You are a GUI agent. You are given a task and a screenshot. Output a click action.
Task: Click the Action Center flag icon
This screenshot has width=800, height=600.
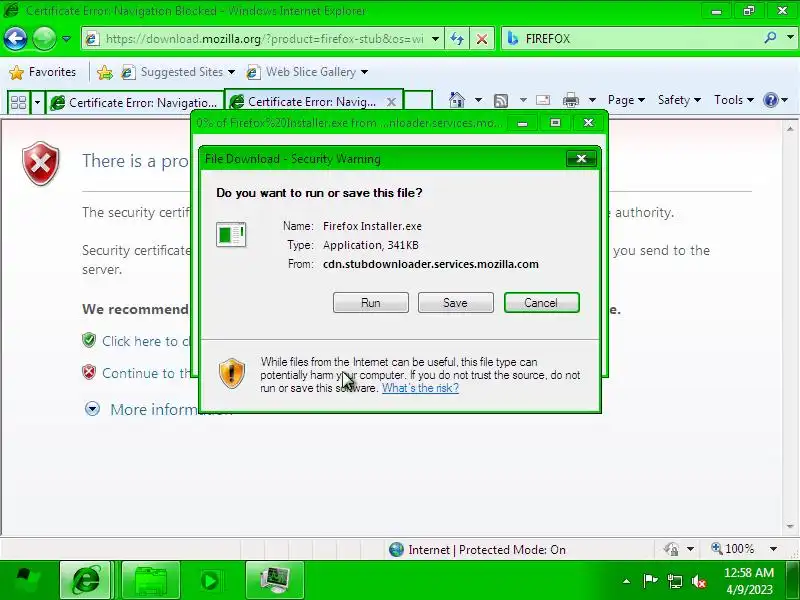coord(650,581)
